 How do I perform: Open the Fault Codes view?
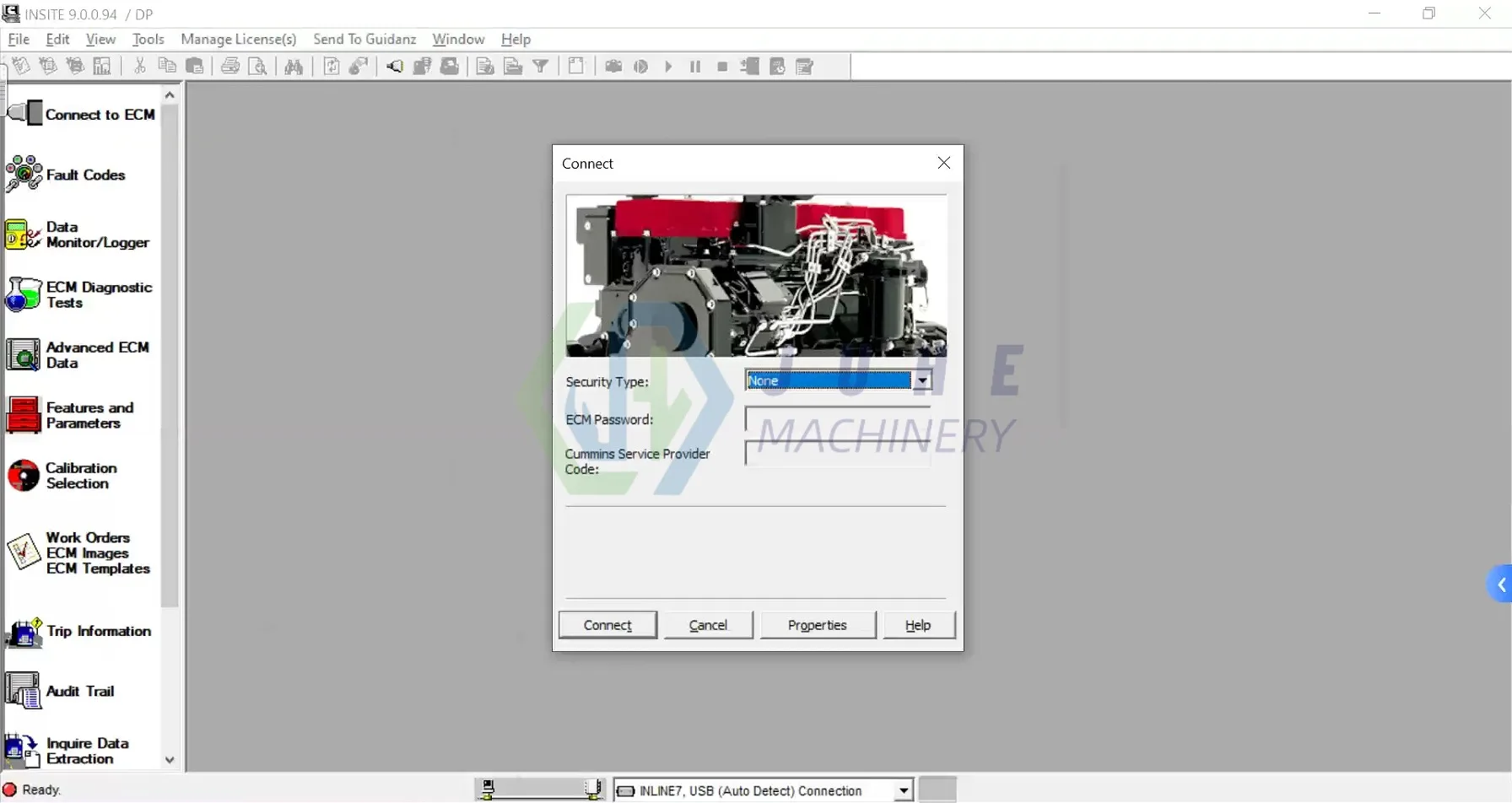coord(66,175)
